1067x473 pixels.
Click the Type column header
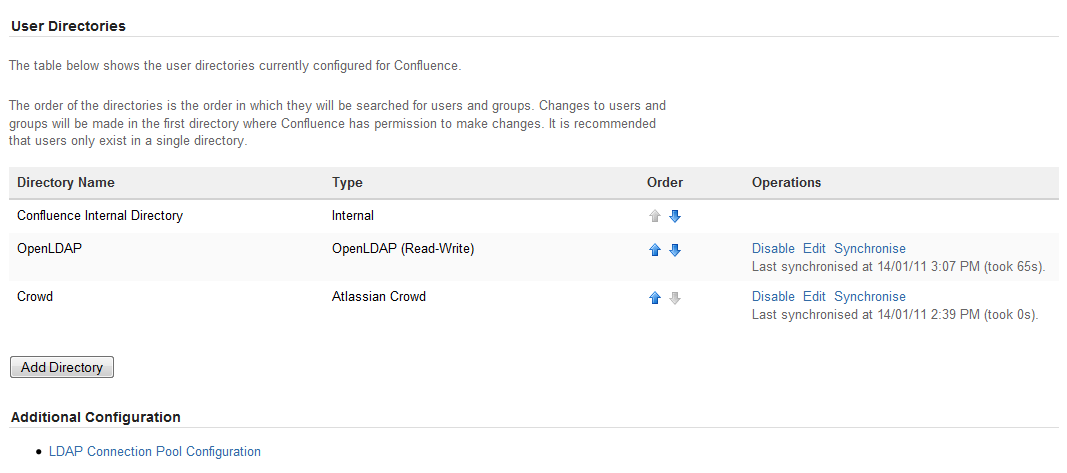click(347, 183)
